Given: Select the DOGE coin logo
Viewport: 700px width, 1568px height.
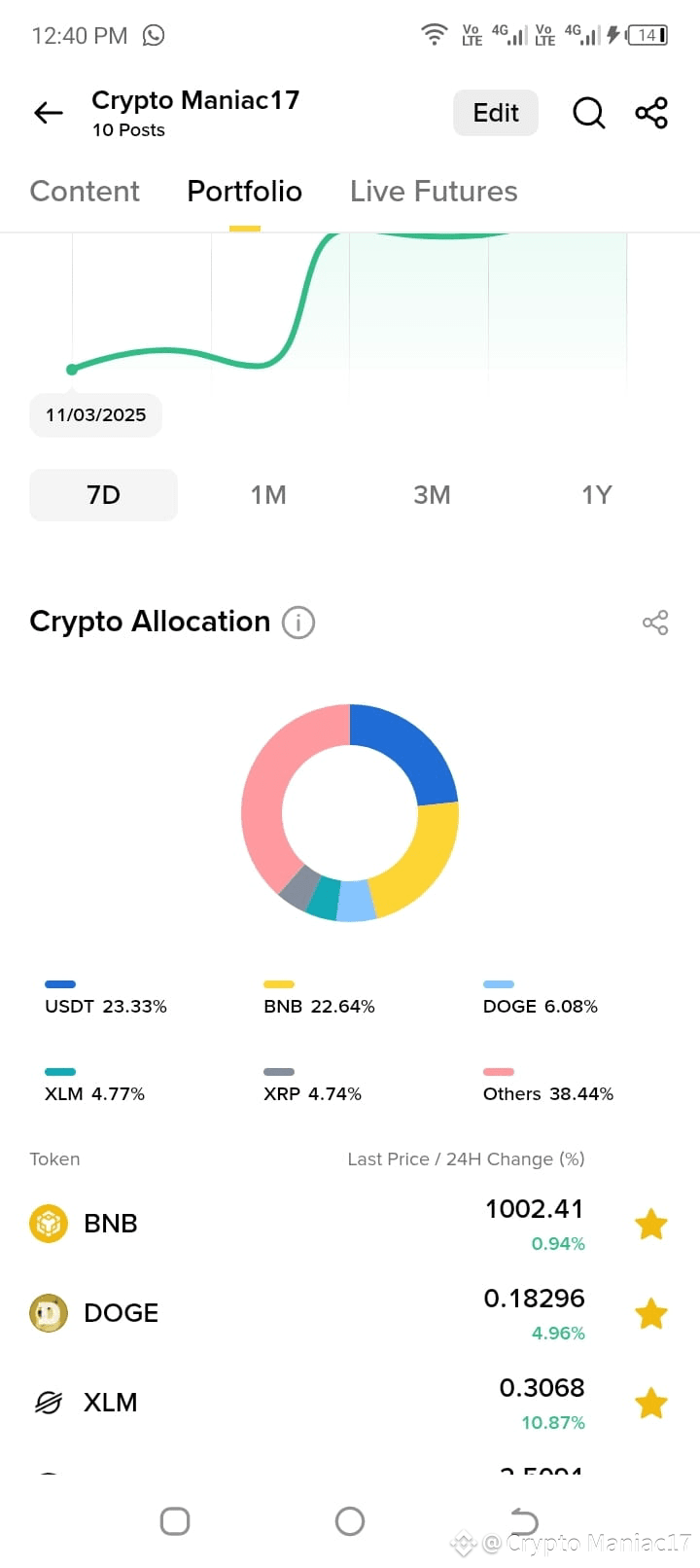Looking at the screenshot, I should click(48, 1312).
